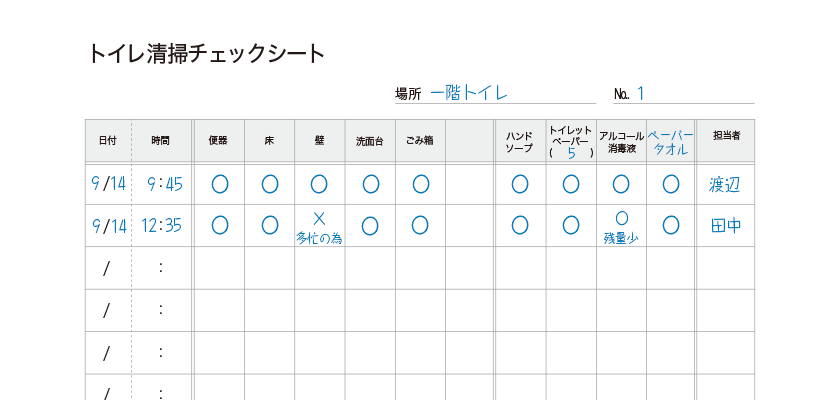Click the 床 circle mark for 12:35
This screenshot has width=840, height=400.
coord(269,225)
